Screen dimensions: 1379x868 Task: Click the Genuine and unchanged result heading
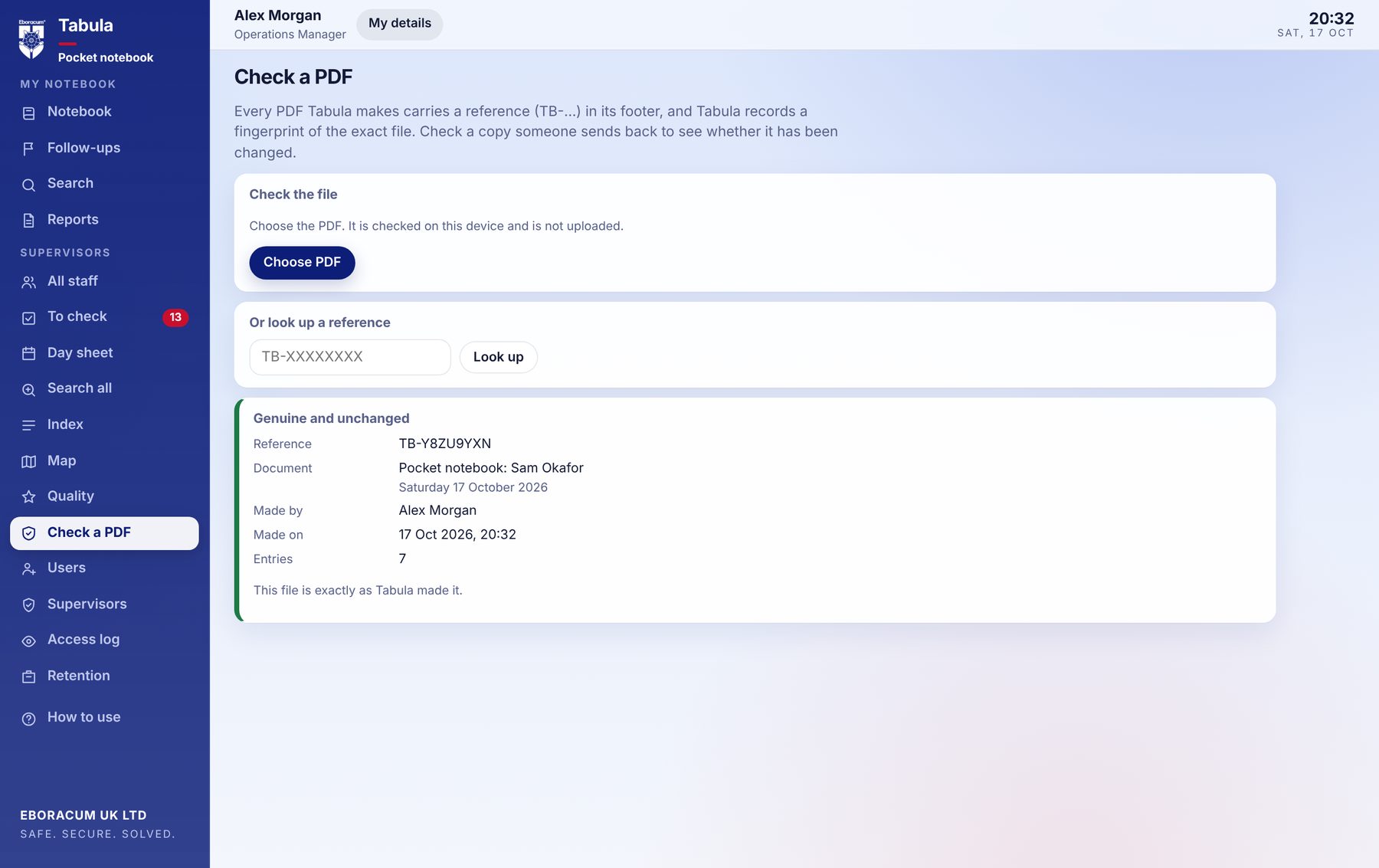click(331, 418)
